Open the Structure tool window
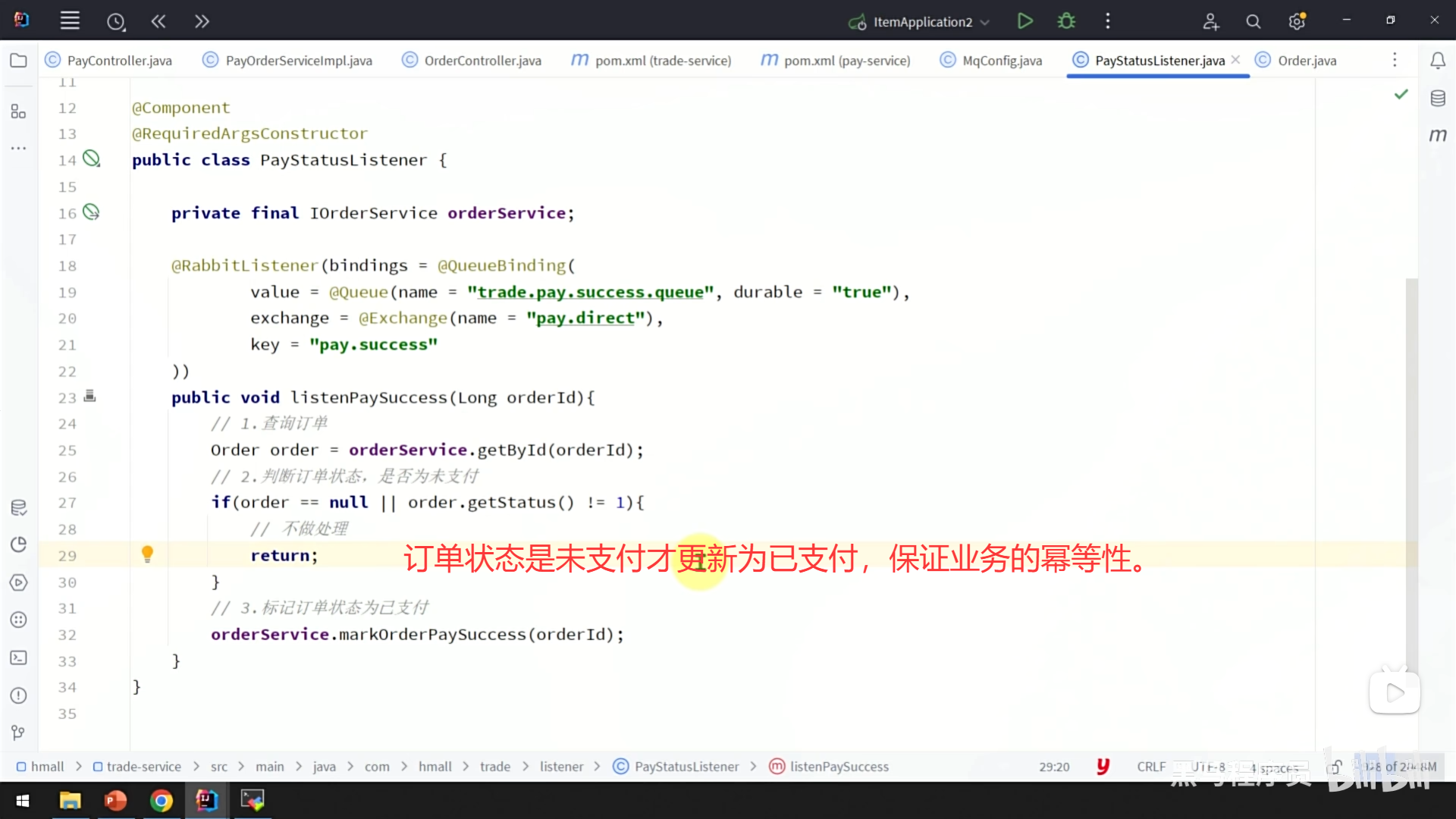1456x819 pixels. pos(18,111)
